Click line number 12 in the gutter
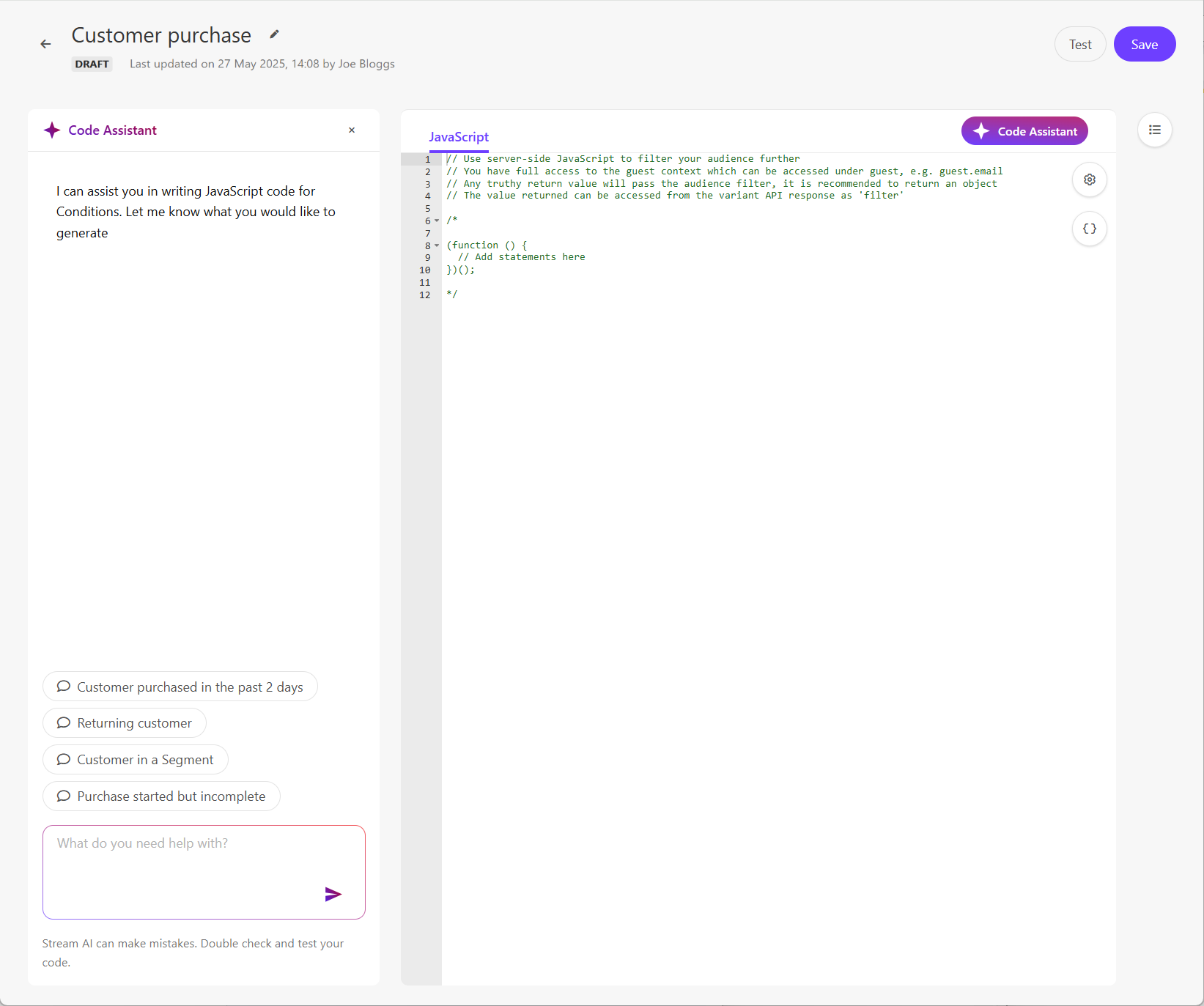This screenshot has width=1204, height=1006. 425,295
